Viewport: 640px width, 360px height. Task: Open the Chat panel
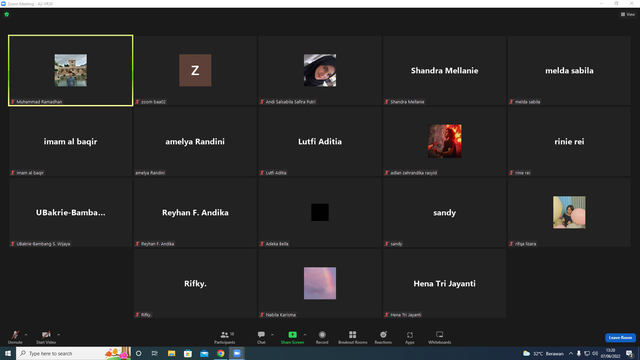[261, 337]
